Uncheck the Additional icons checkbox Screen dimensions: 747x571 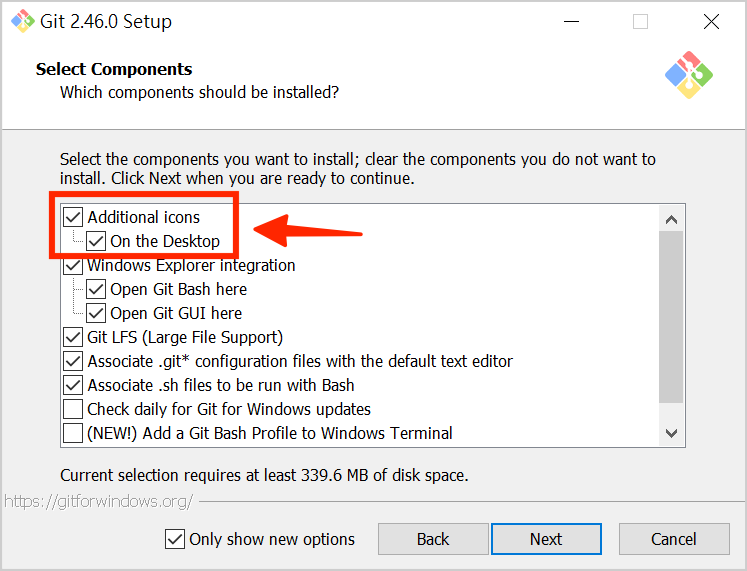click(x=73, y=217)
